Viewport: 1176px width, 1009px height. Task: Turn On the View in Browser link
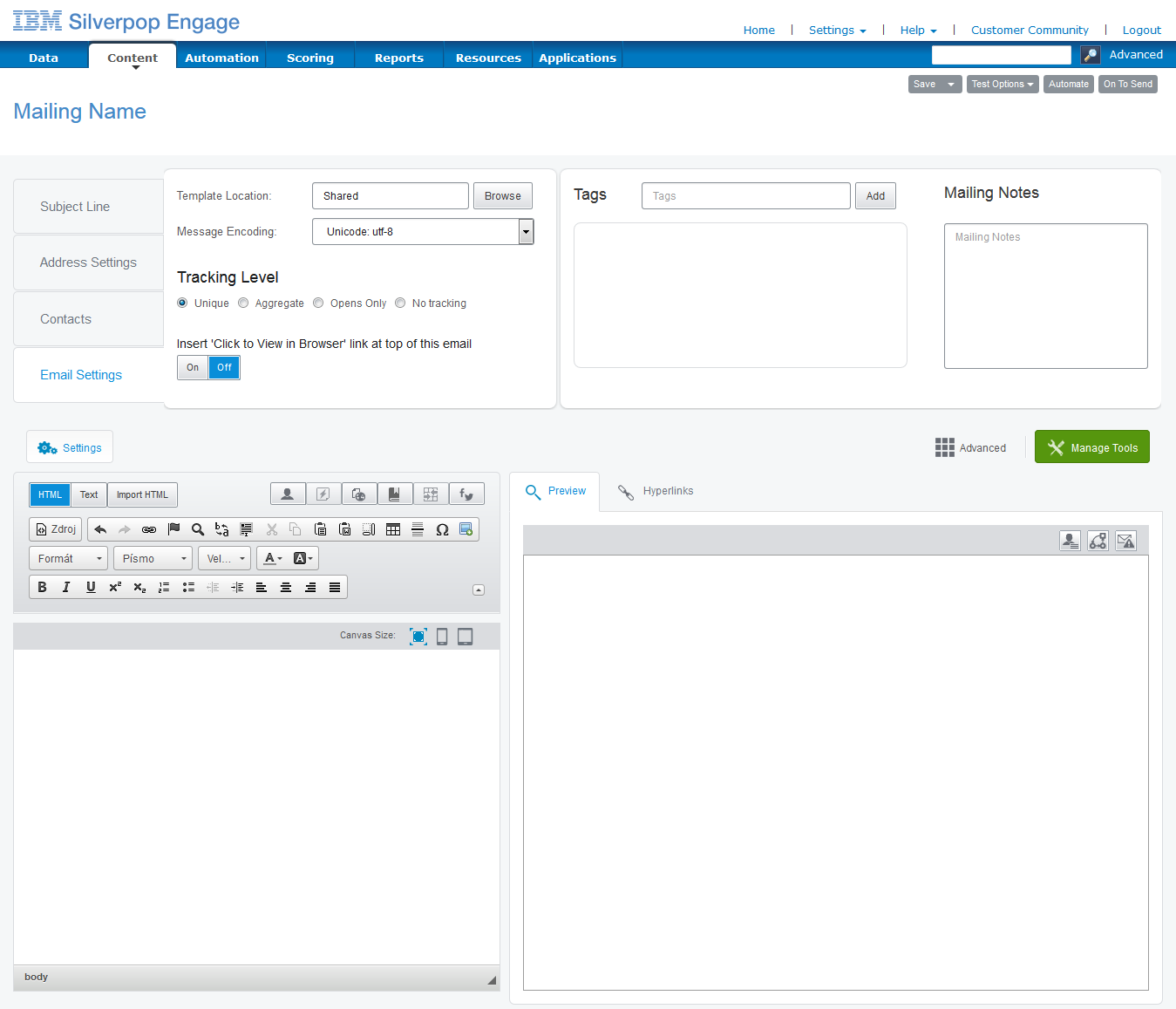[193, 368]
